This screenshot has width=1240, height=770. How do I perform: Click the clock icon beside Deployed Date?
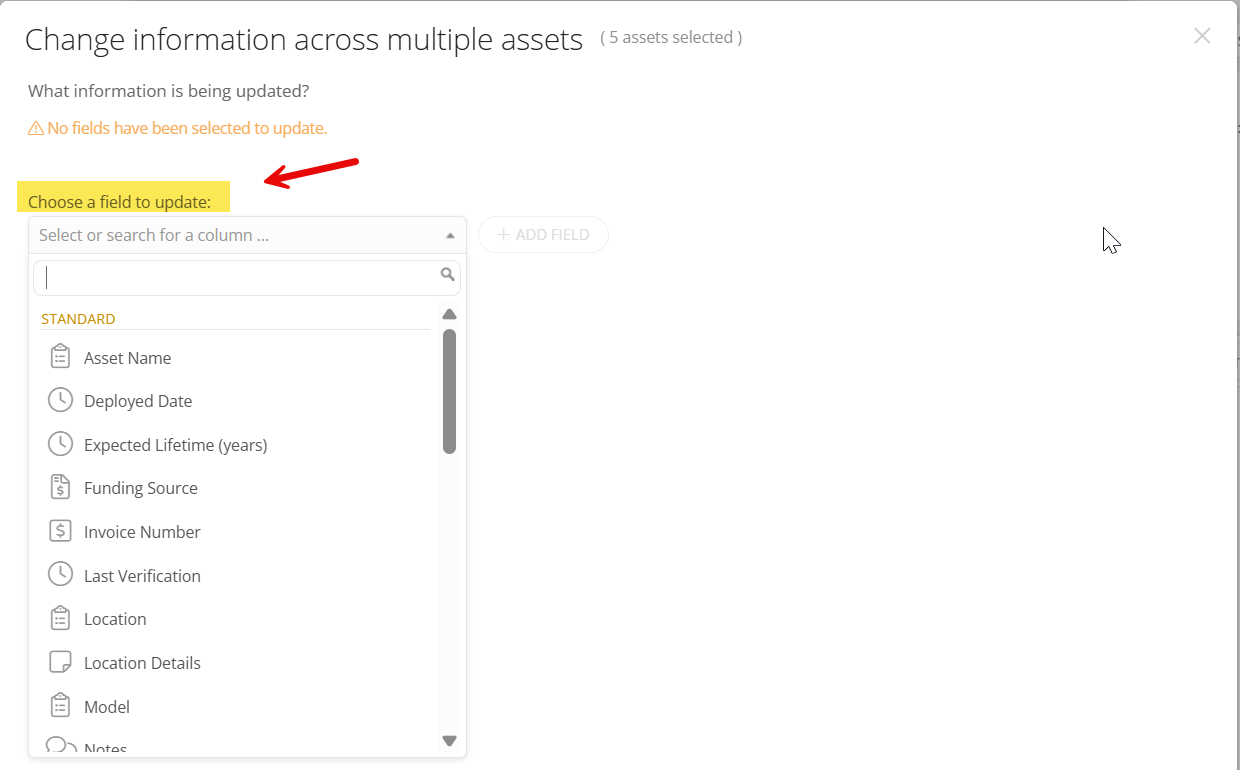pyautogui.click(x=60, y=400)
